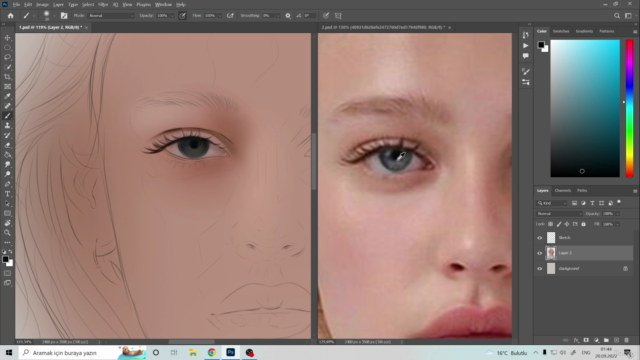Open the brush settings panel toggle
The image size is (640, 360).
tap(64, 16)
